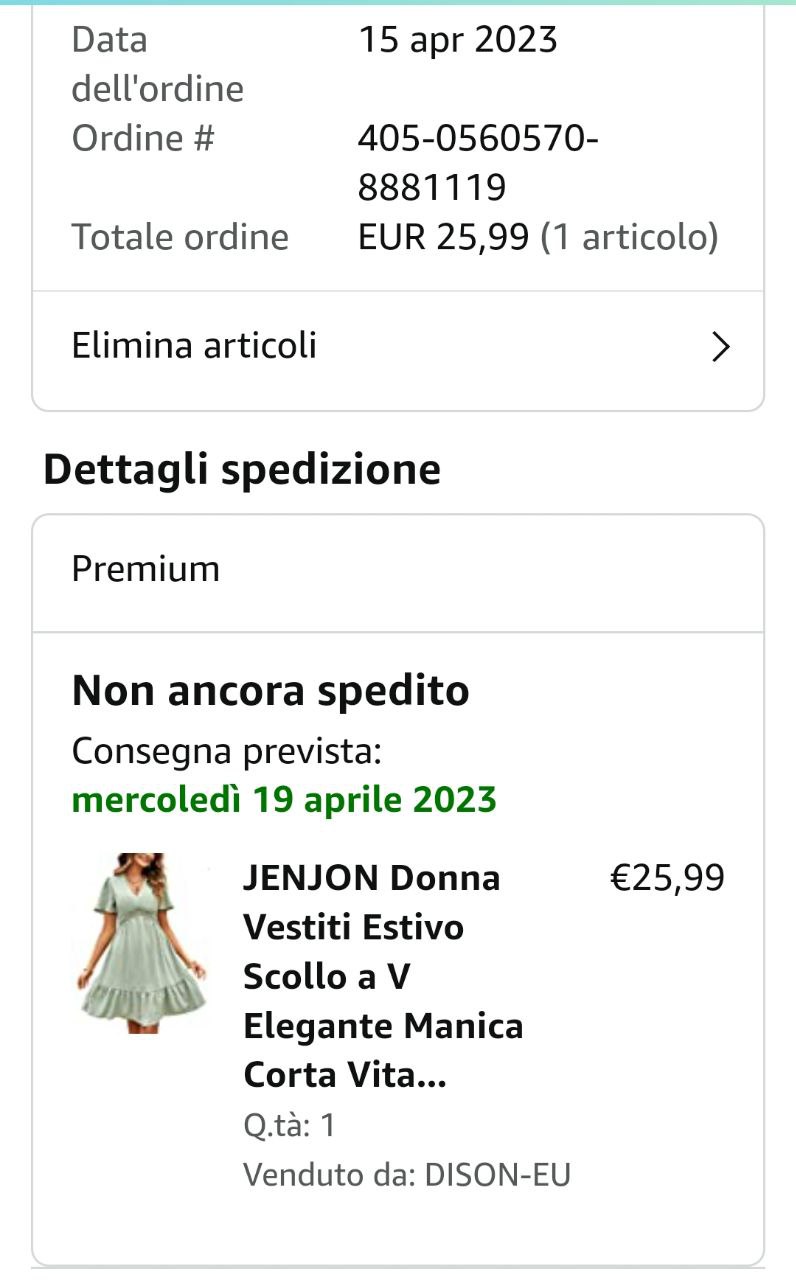Screen dimensions: 796x1280
Task: Click the order date 15 apr 2023
Action: point(457,40)
